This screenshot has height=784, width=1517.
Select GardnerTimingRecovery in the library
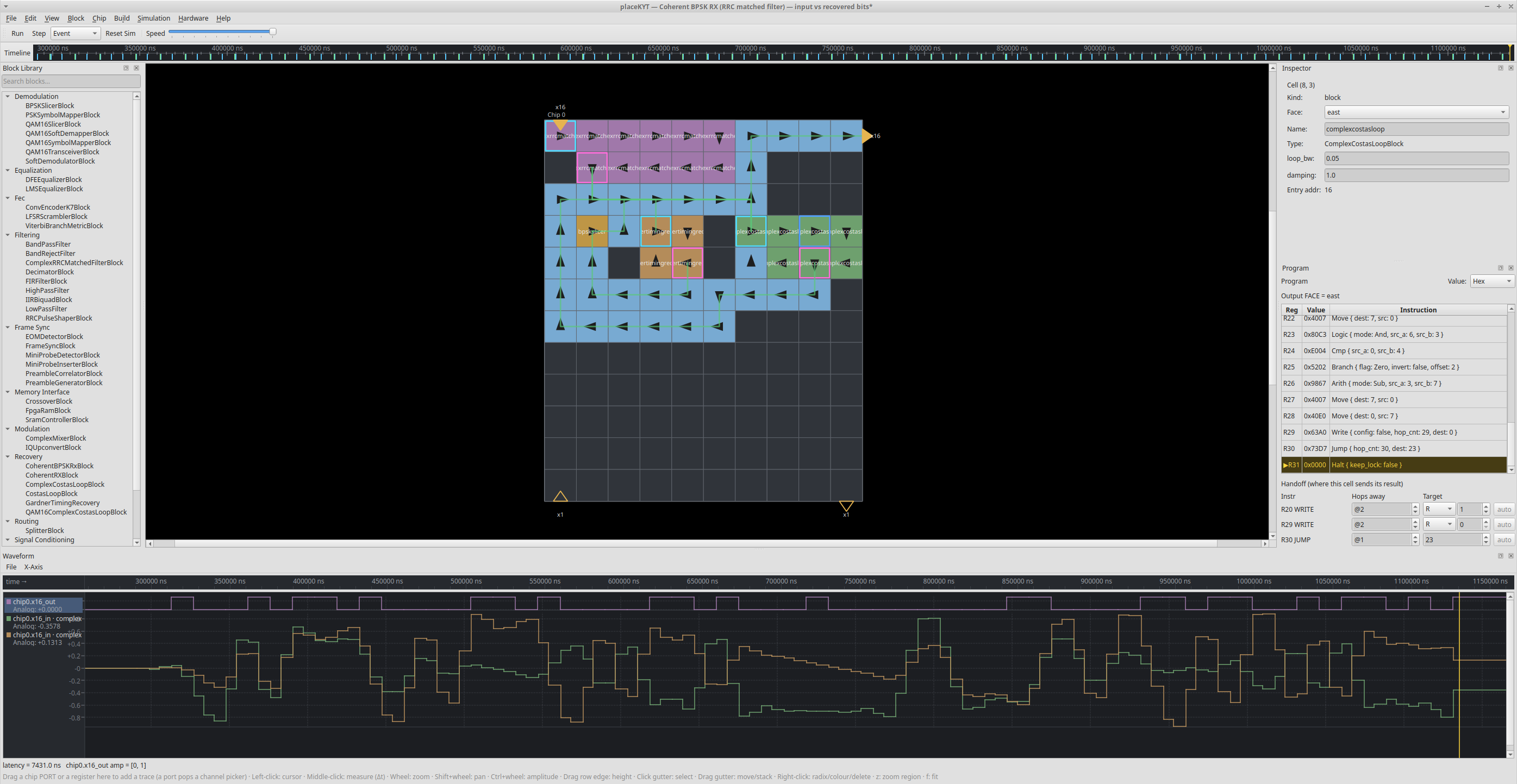tap(63, 503)
